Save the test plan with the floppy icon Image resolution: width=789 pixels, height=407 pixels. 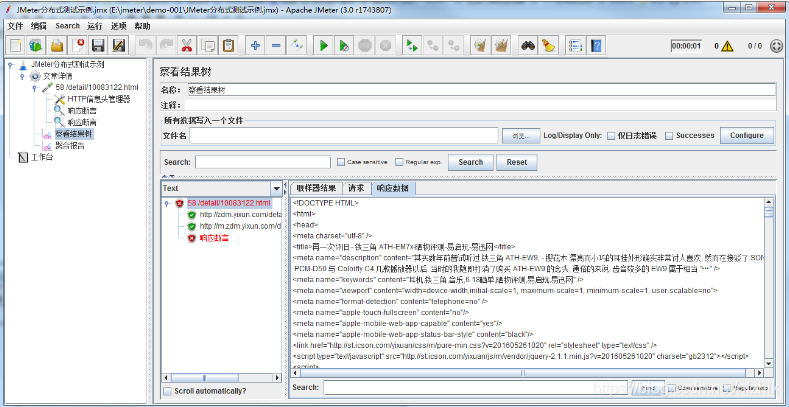pos(98,46)
